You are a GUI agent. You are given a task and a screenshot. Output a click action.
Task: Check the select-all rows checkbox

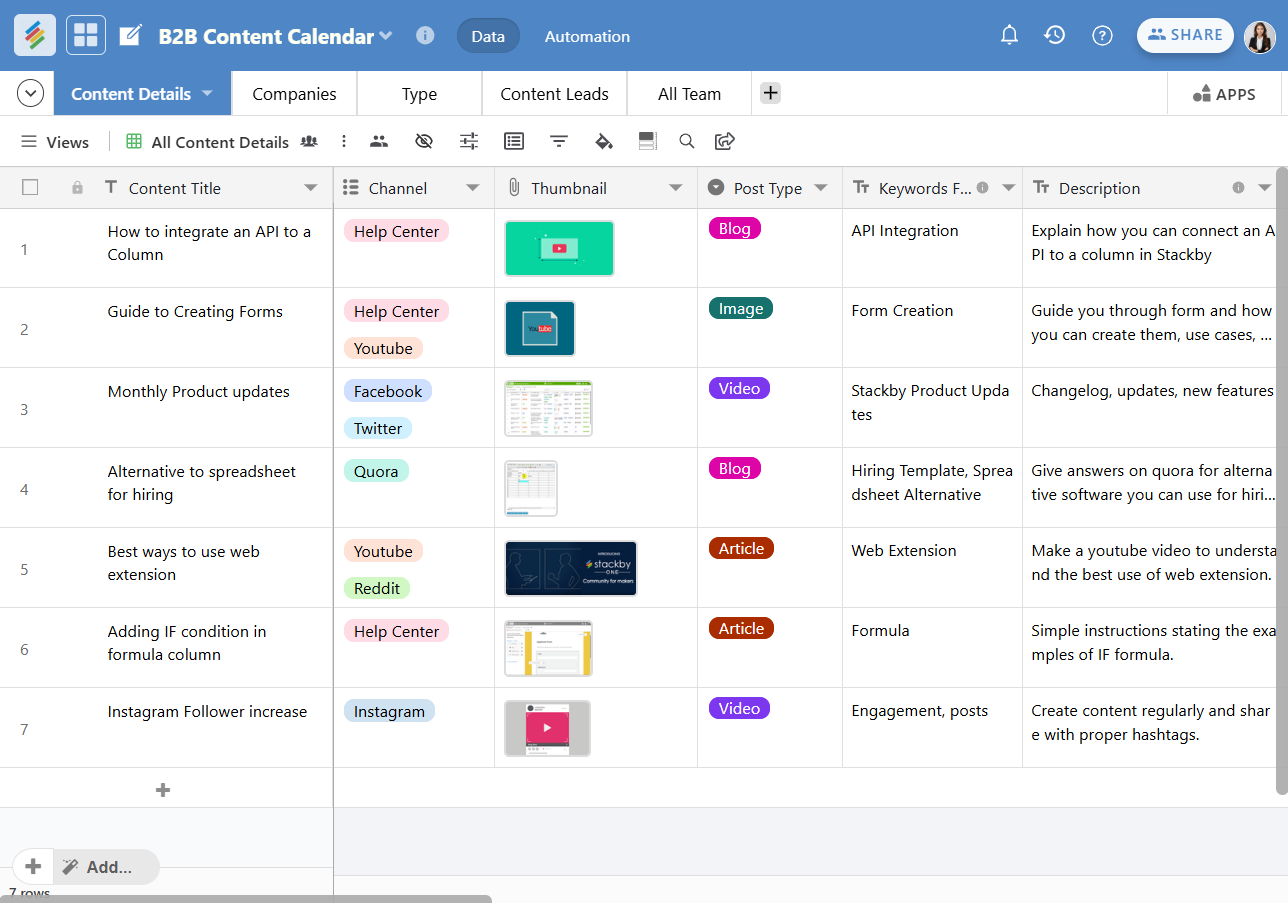[x=30, y=187]
